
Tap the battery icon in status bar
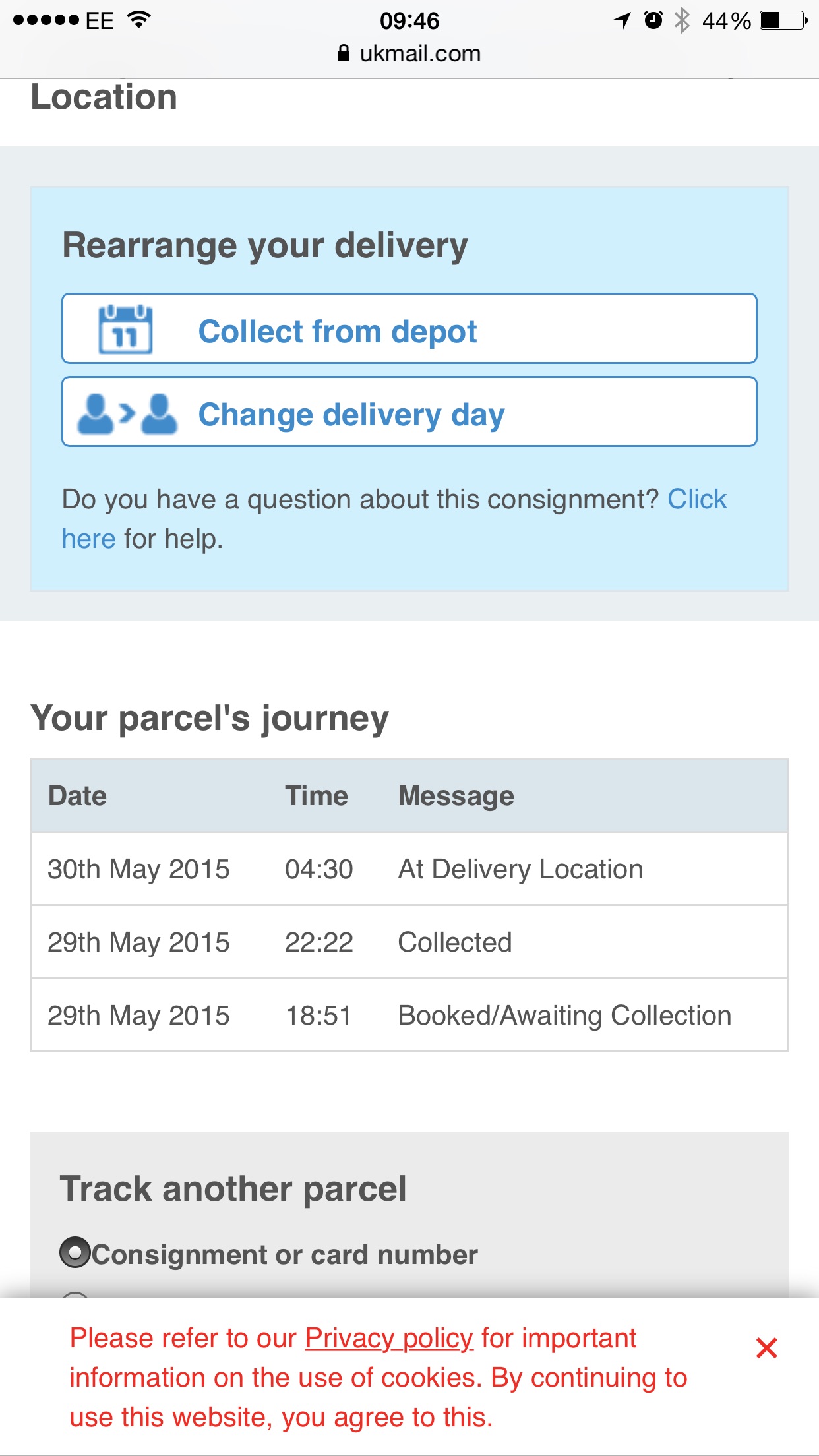point(783,20)
